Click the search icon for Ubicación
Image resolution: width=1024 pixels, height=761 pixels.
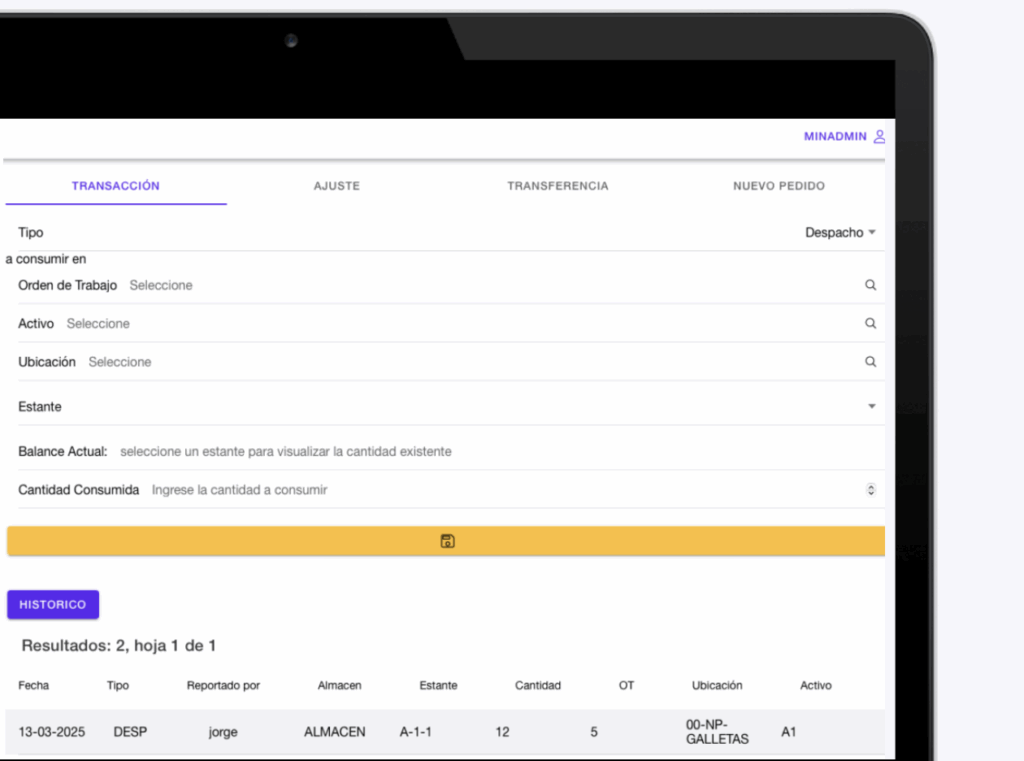(871, 362)
